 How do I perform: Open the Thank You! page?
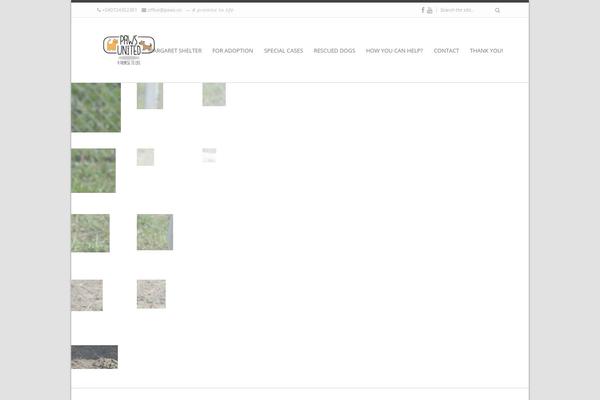coord(486,51)
